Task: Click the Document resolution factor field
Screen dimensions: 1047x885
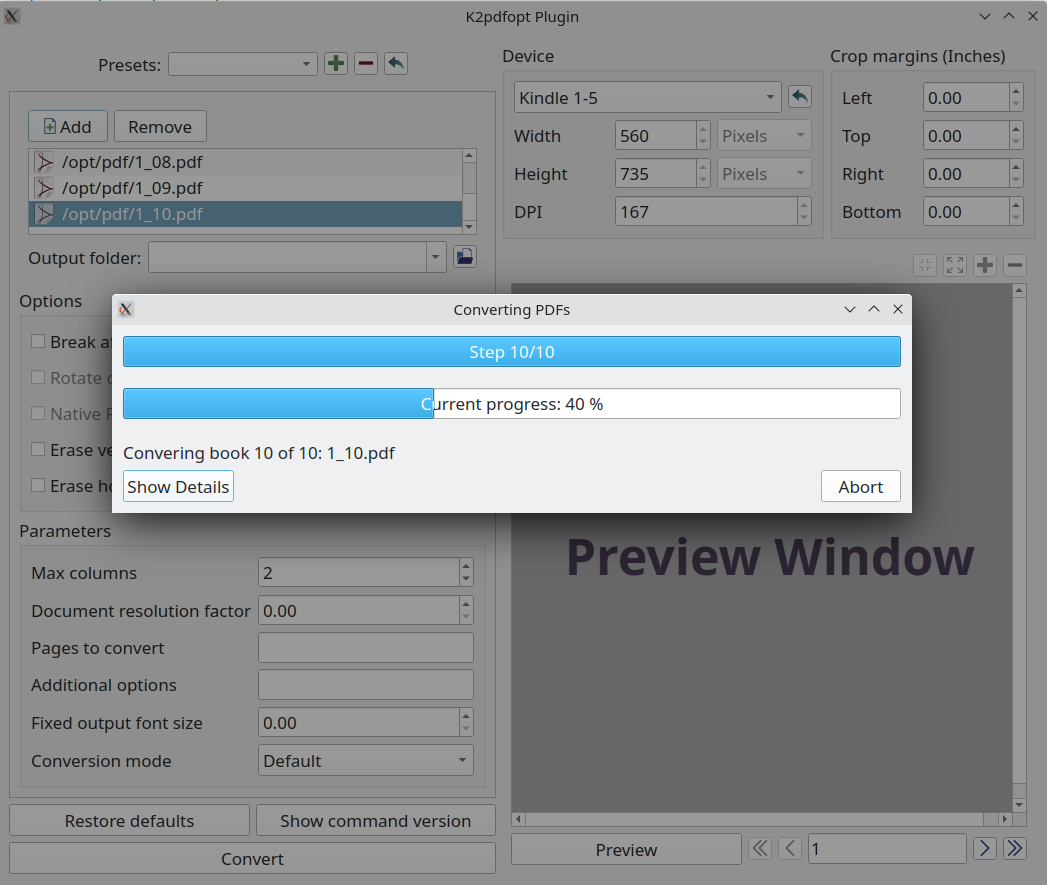Action: (x=359, y=610)
